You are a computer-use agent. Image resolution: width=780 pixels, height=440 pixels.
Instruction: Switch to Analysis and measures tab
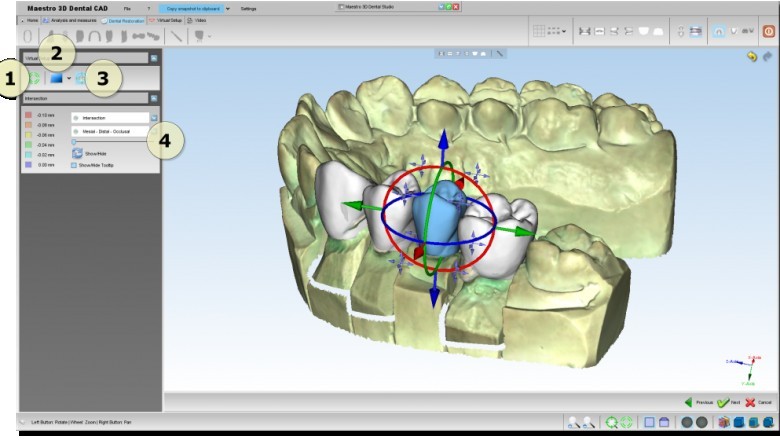tap(70, 20)
